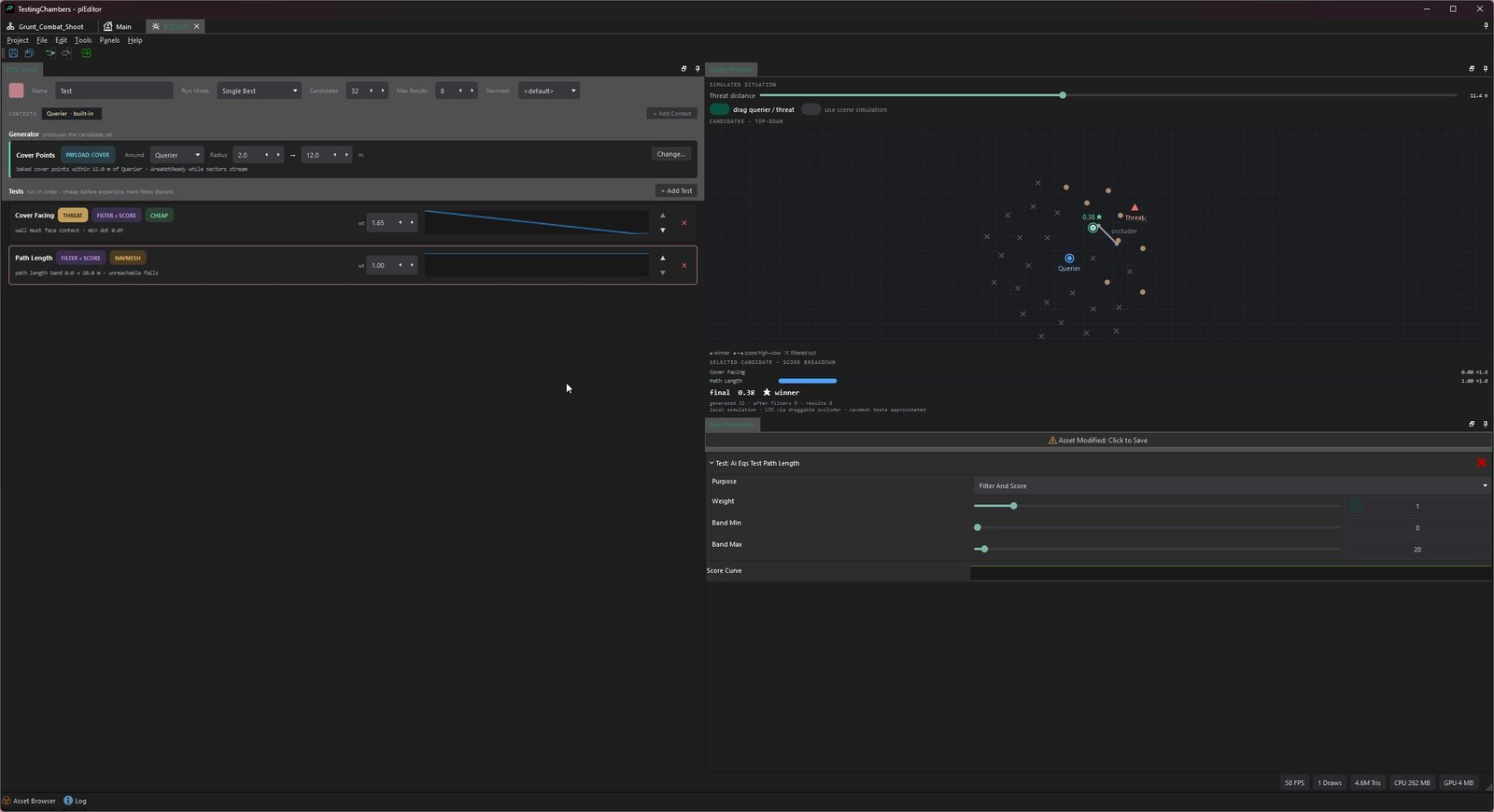Float the Query Preview panel window
This screenshot has height=812, width=1494.
(1472, 69)
